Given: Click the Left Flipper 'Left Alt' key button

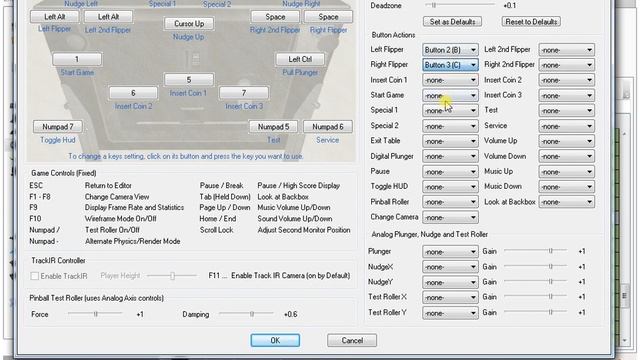Looking at the screenshot, I should coord(54,17).
